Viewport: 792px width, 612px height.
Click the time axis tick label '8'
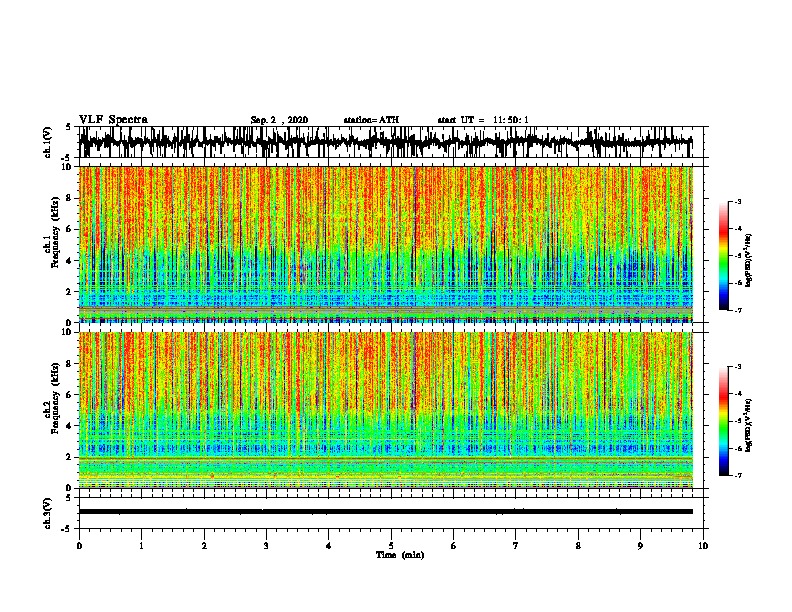click(x=578, y=546)
